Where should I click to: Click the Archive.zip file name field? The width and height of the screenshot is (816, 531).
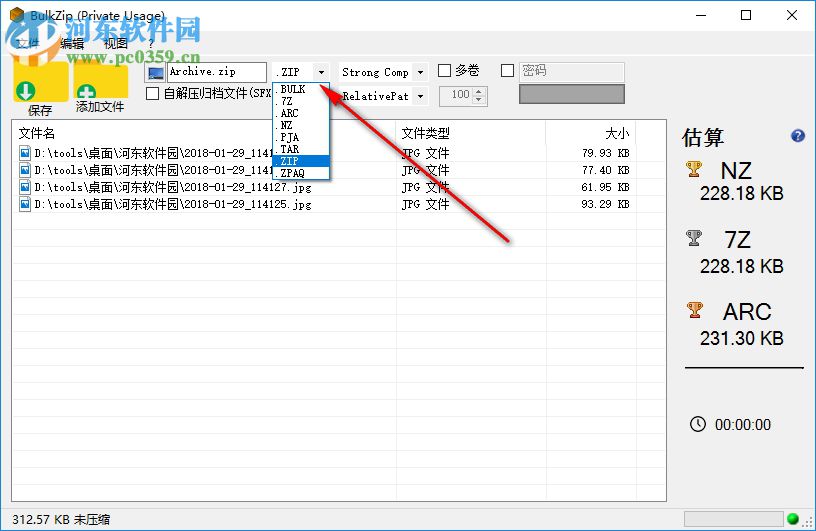point(217,72)
